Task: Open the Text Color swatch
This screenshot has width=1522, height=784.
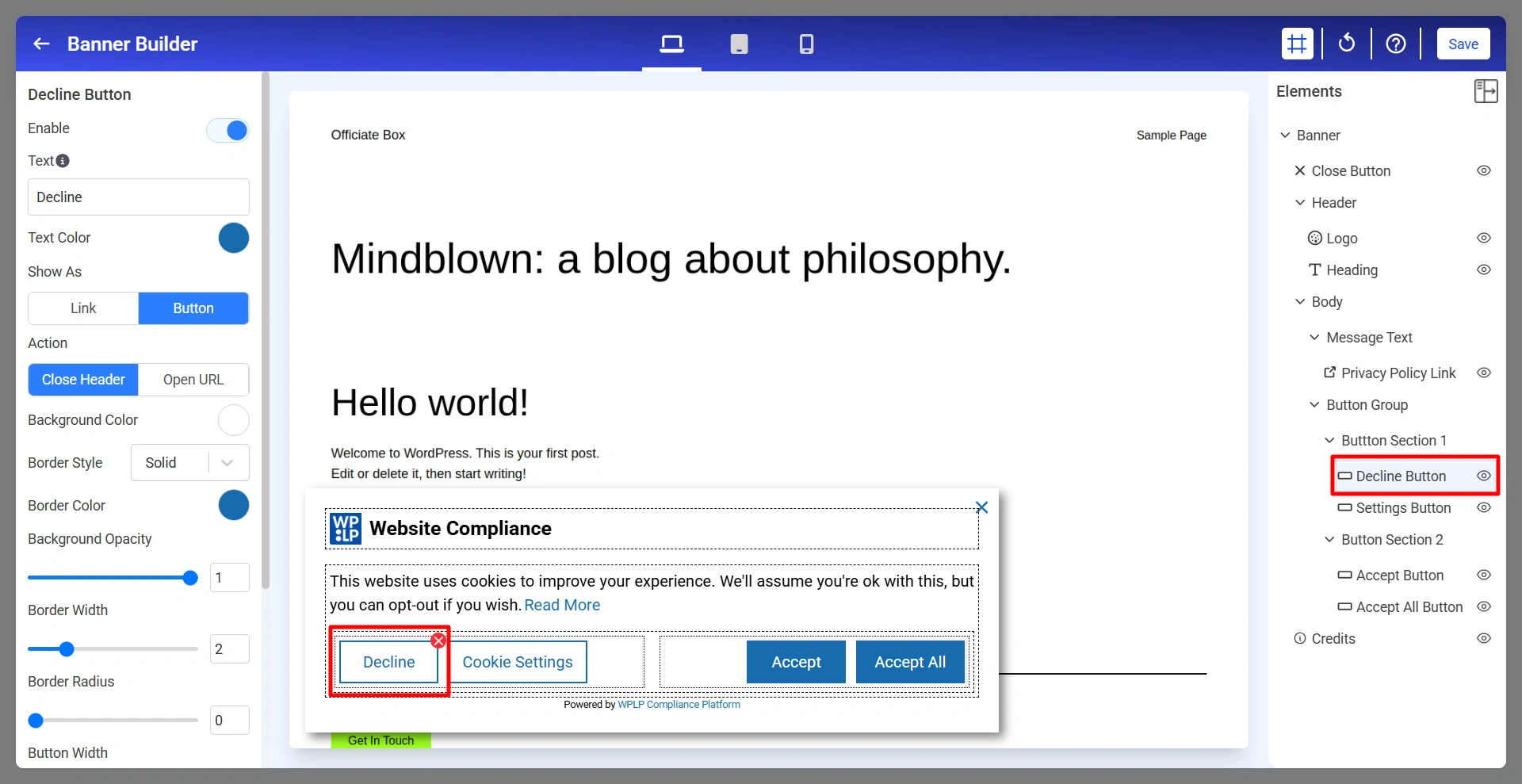Action: (x=234, y=238)
